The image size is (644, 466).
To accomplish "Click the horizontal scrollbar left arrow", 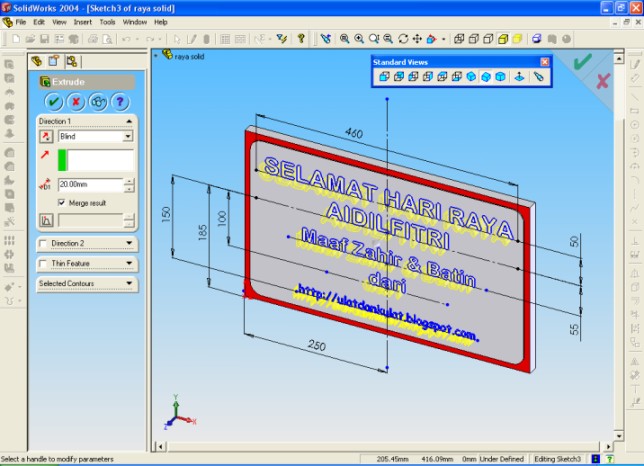I will pos(161,446).
